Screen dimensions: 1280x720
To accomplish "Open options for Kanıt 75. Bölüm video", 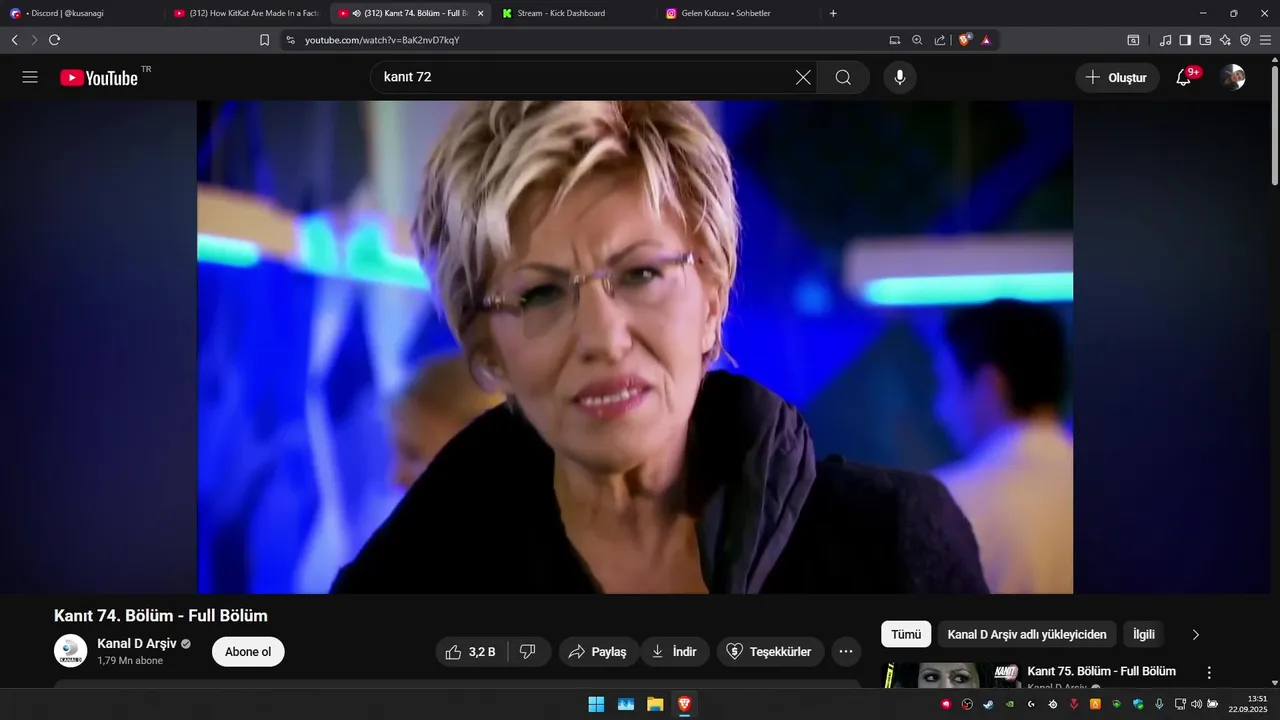I will coord(1209,673).
